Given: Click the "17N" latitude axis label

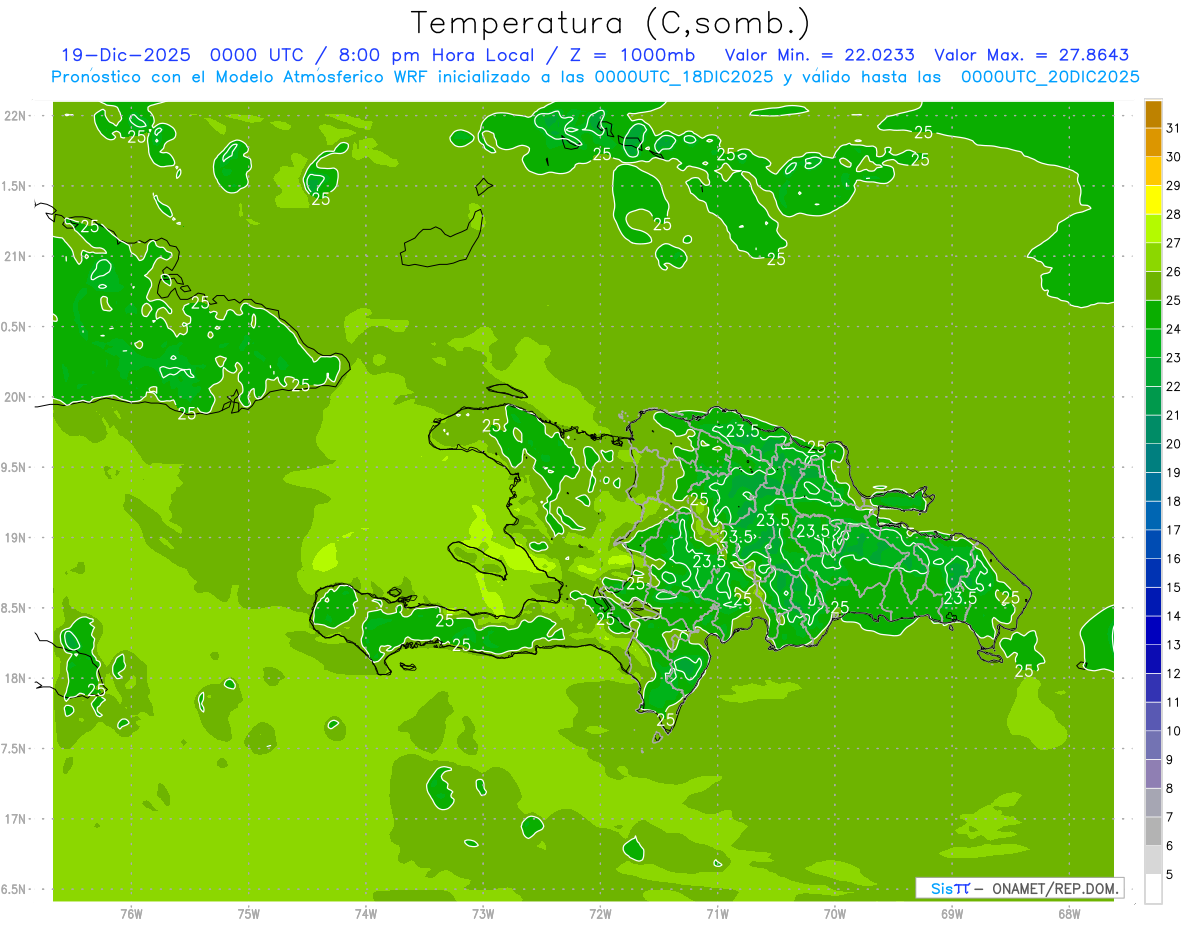Looking at the screenshot, I should pos(17,819).
